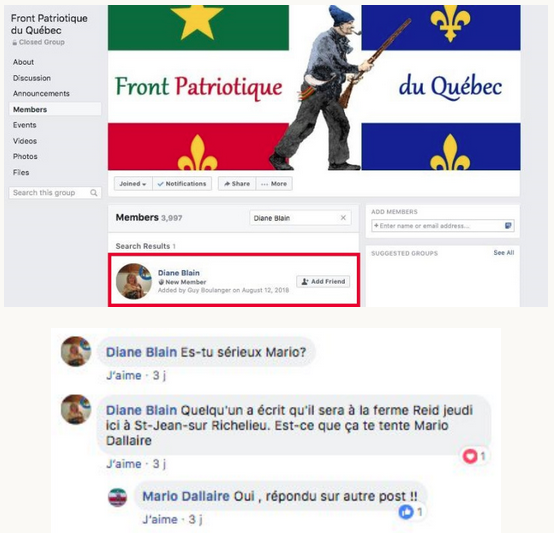
Task: Click the heart reaction on Diane Blain's comment
Action: (x=470, y=456)
